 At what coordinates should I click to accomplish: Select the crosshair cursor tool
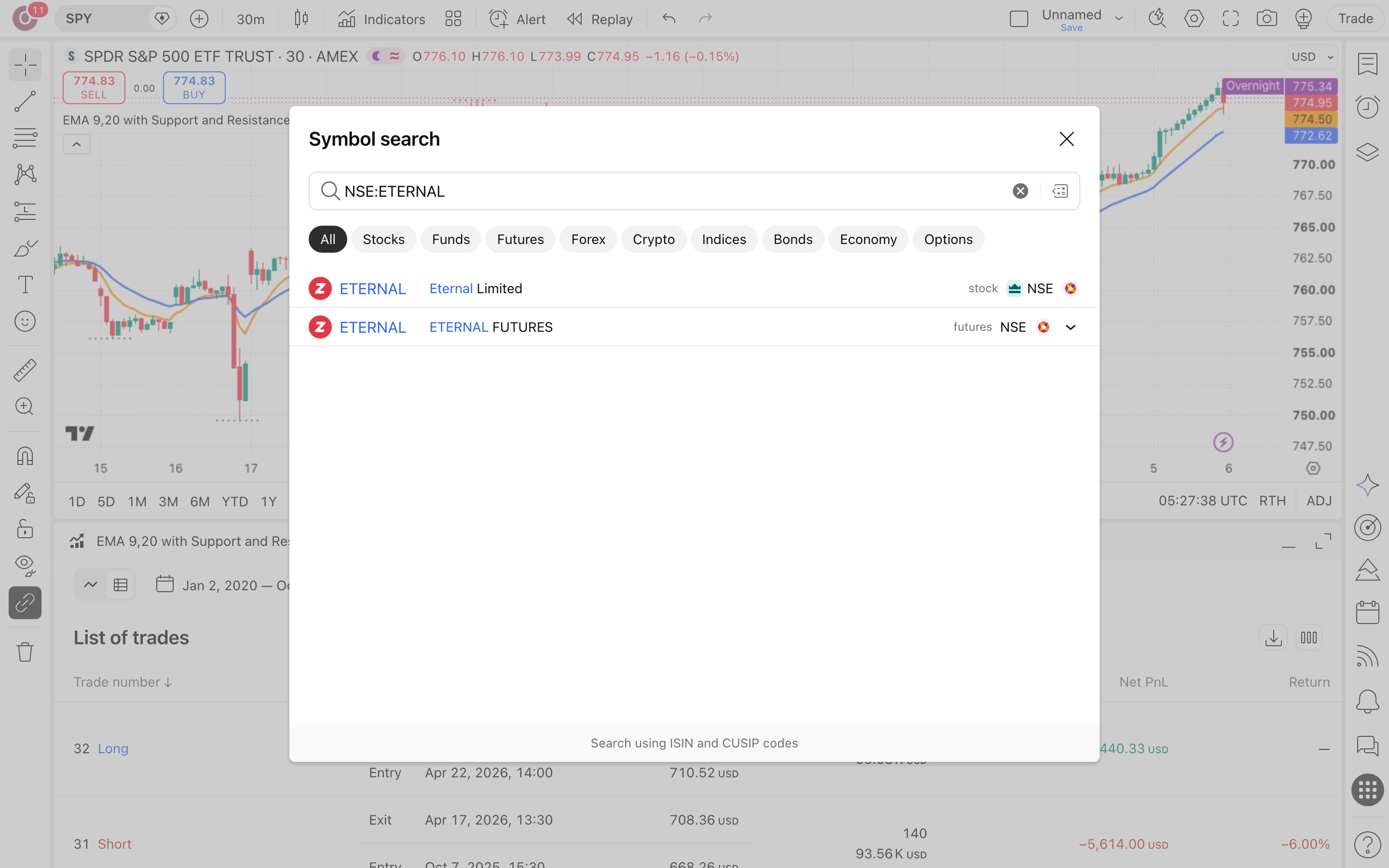click(25, 65)
